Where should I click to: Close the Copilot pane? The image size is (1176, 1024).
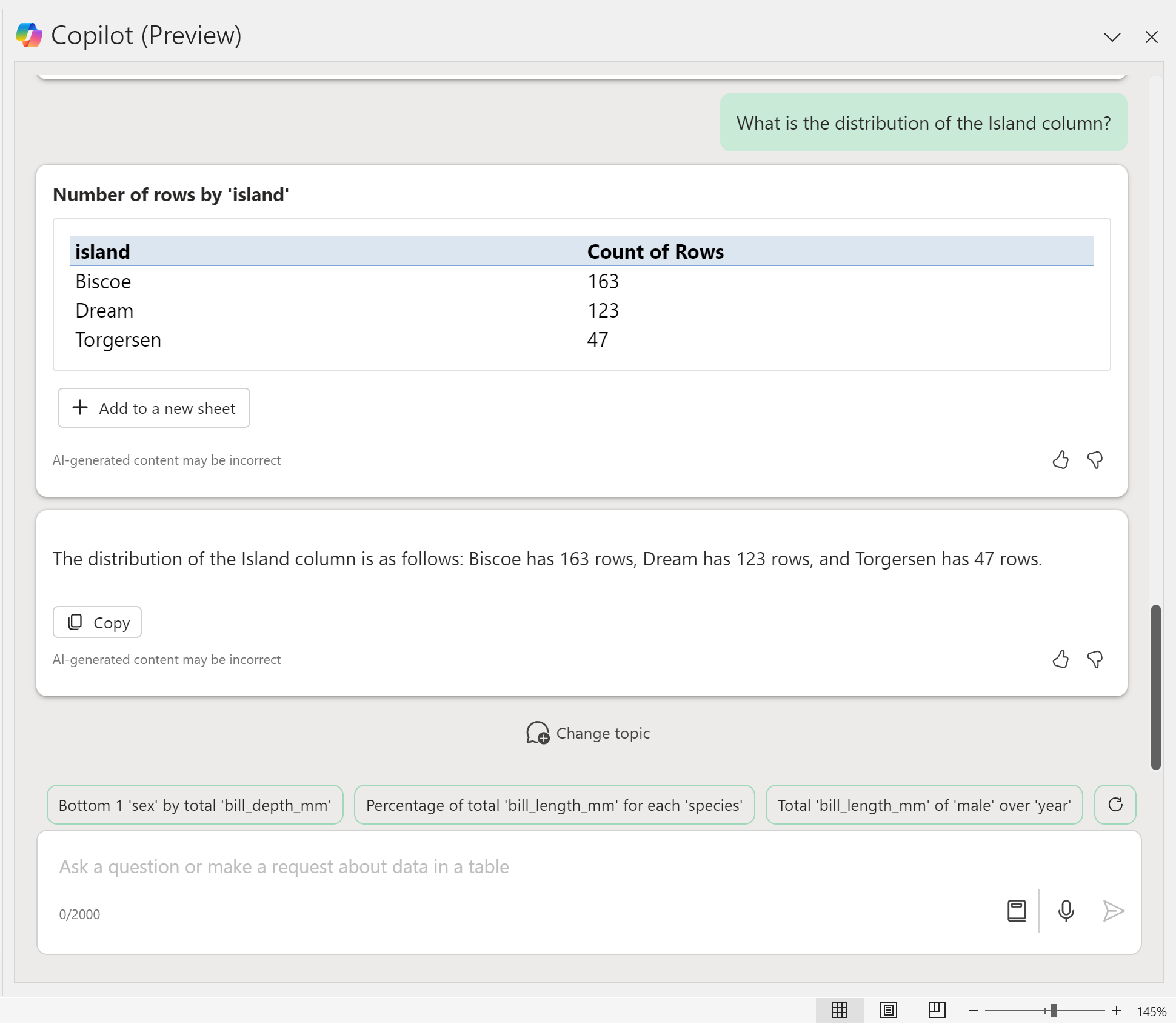[1151, 37]
